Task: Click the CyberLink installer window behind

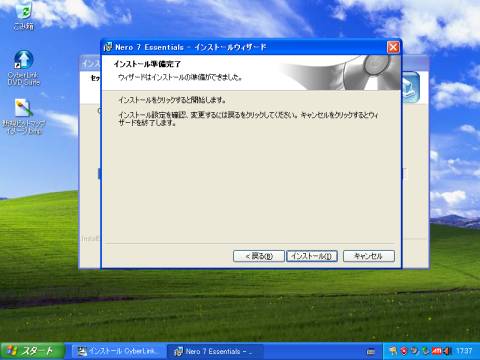Action: [x=415, y=167]
